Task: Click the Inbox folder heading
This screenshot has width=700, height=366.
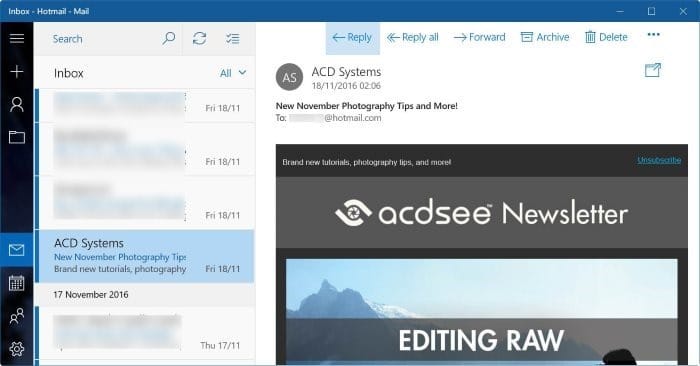Action: 69,73
